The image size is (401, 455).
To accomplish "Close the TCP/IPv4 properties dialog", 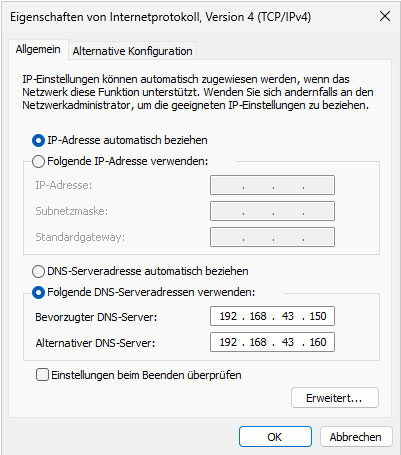I will [385, 16].
